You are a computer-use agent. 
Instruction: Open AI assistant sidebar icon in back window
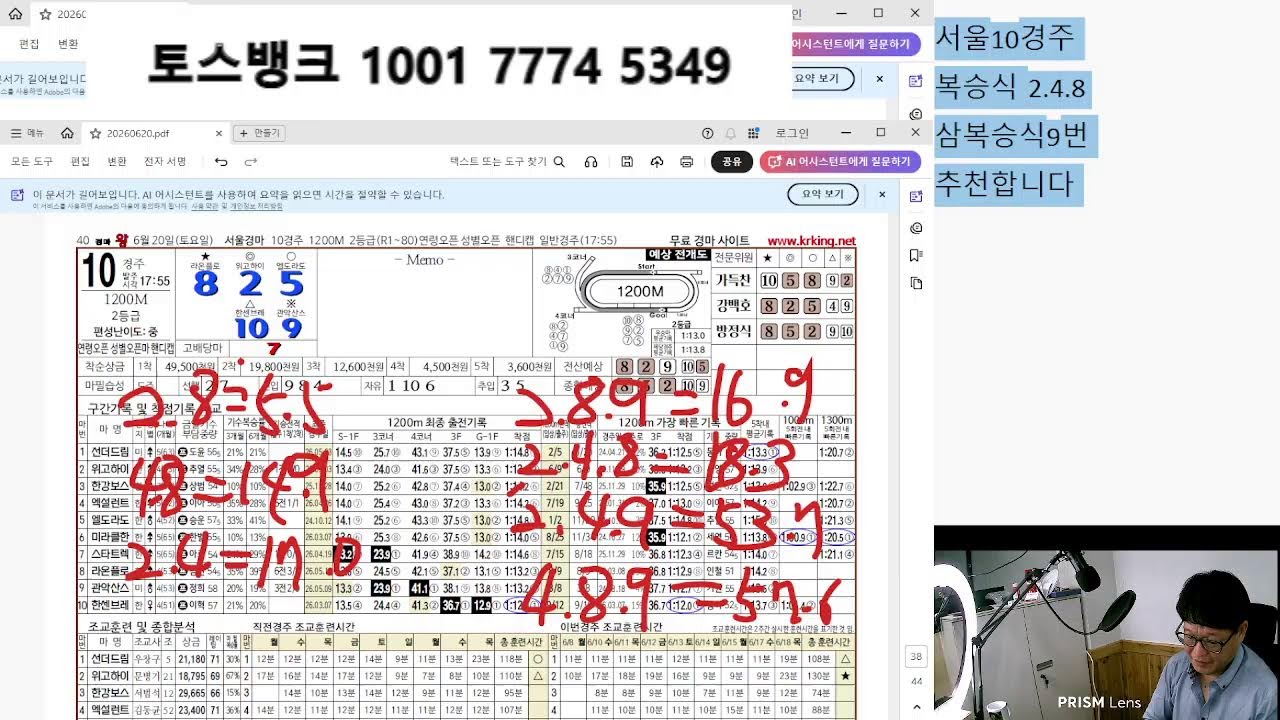coord(915,82)
